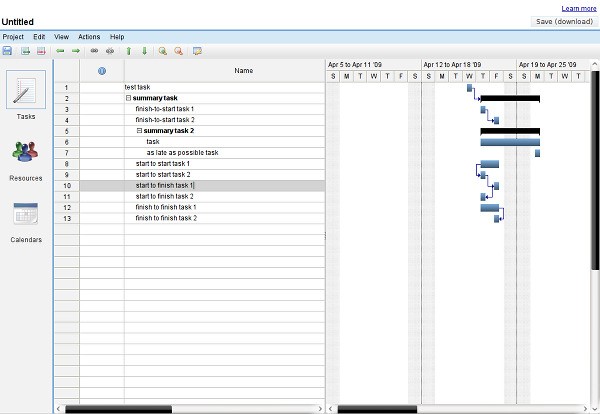Click the Delete task toolbar icon
Image resolution: width=600 pixels, height=414 pixels.
pos(41,50)
